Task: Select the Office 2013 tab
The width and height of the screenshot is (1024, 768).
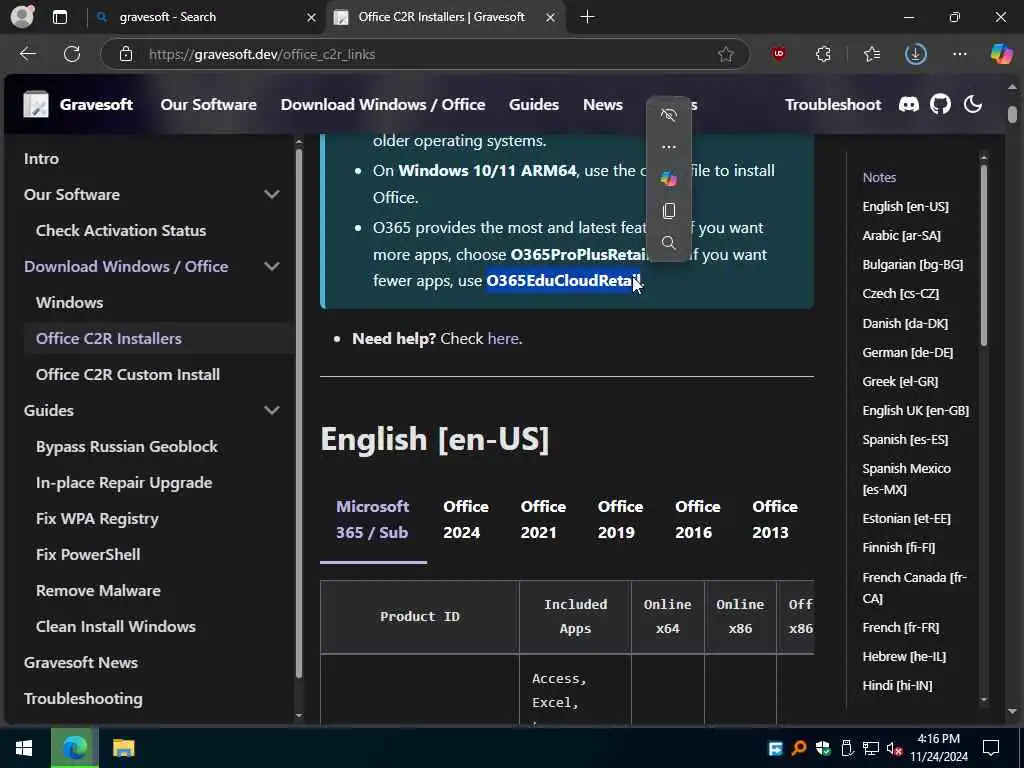Action: 775,520
